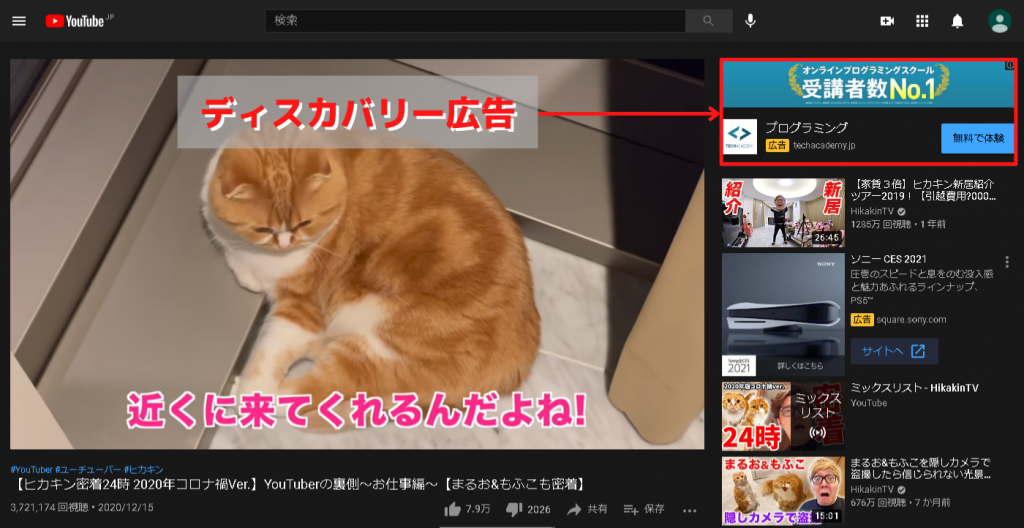Open ヒカキン新居紹介ツアー2019 video thumbnail
1024x528 pixels.
point(782,213)
